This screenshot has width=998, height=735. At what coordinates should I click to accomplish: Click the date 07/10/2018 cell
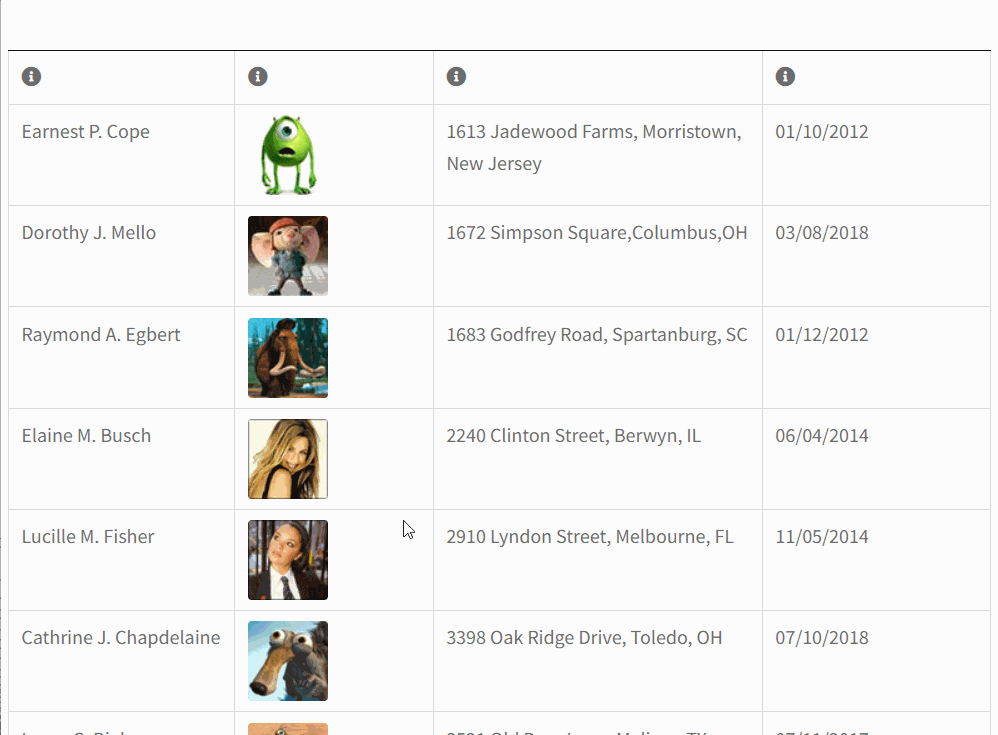(x=822, y=638)
